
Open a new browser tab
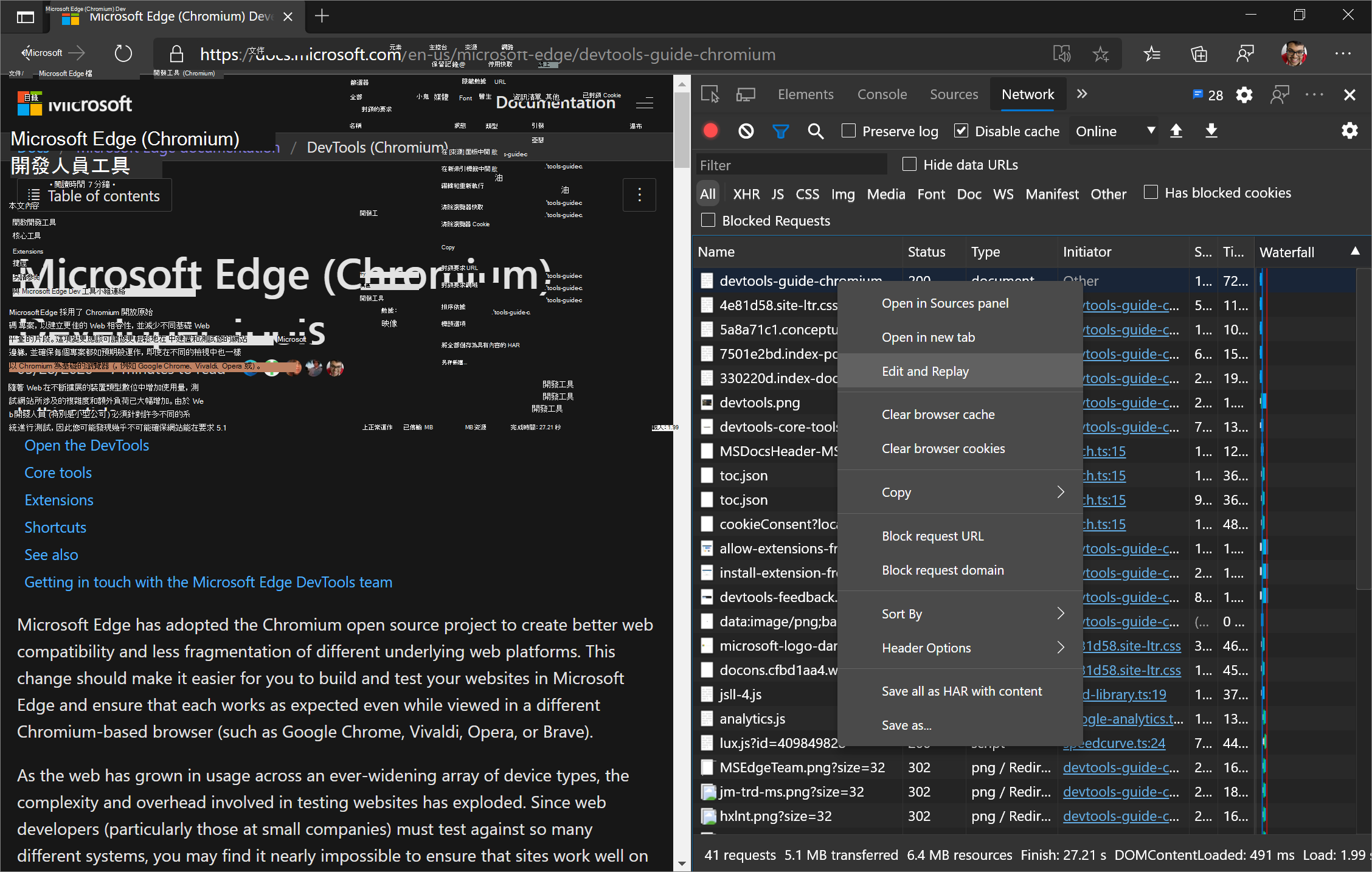pyautogui.click(x=322, y=16)
